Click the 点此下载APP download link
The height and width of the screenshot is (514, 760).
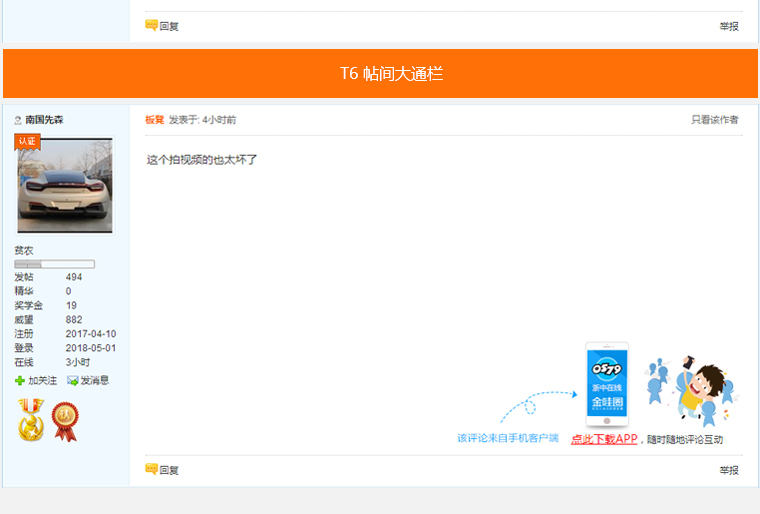(604, 439)
